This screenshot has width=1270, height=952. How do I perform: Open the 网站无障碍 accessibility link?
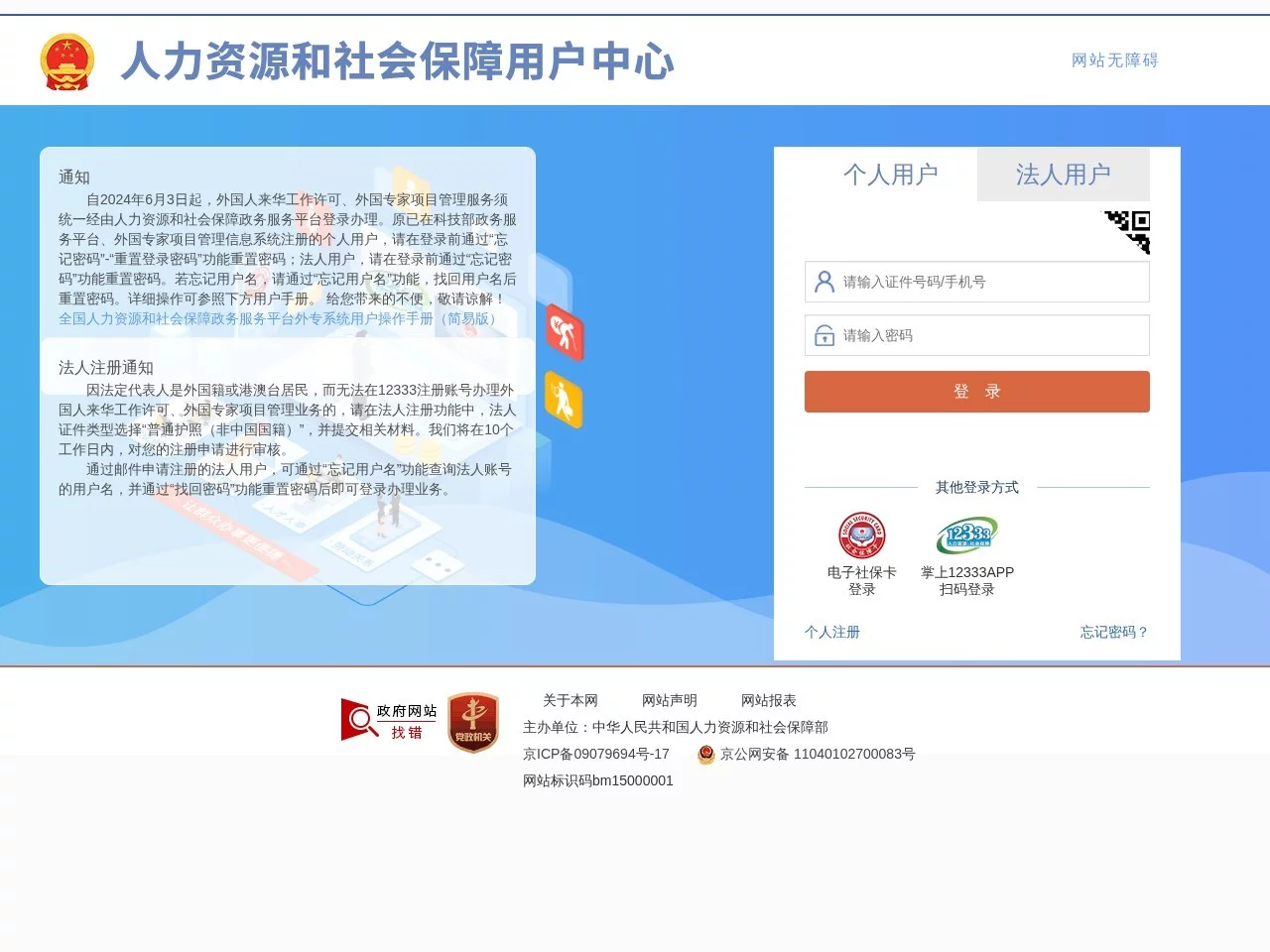[1112, 60]
